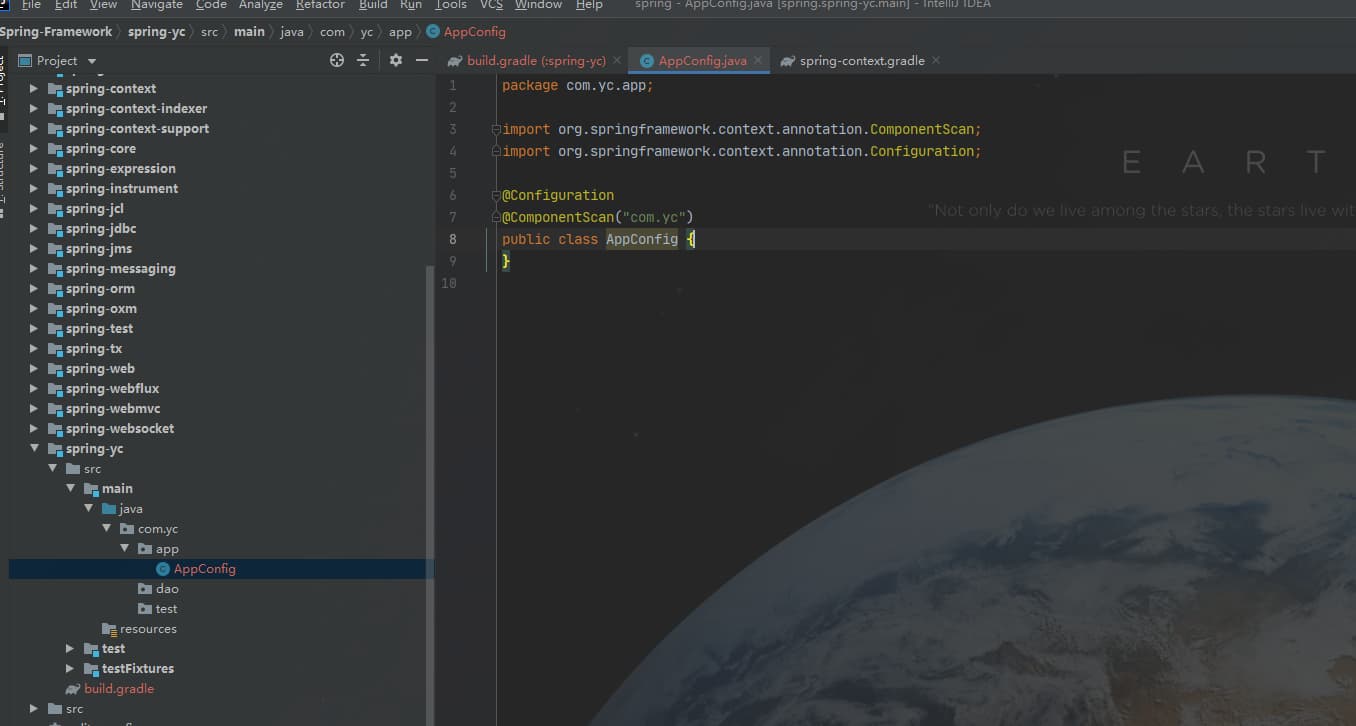Expand the testFixtures folder
The image size is (1356, 726).
point(70,669)
